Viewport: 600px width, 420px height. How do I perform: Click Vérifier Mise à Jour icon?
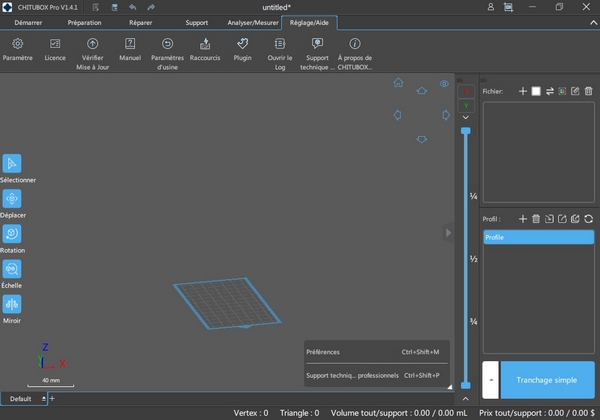tap(92, 44)
